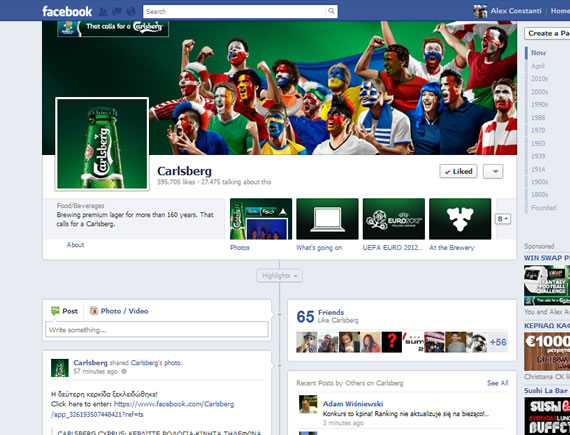
Task: Open Alex Constanti profile link
Action: coord(515,11)
